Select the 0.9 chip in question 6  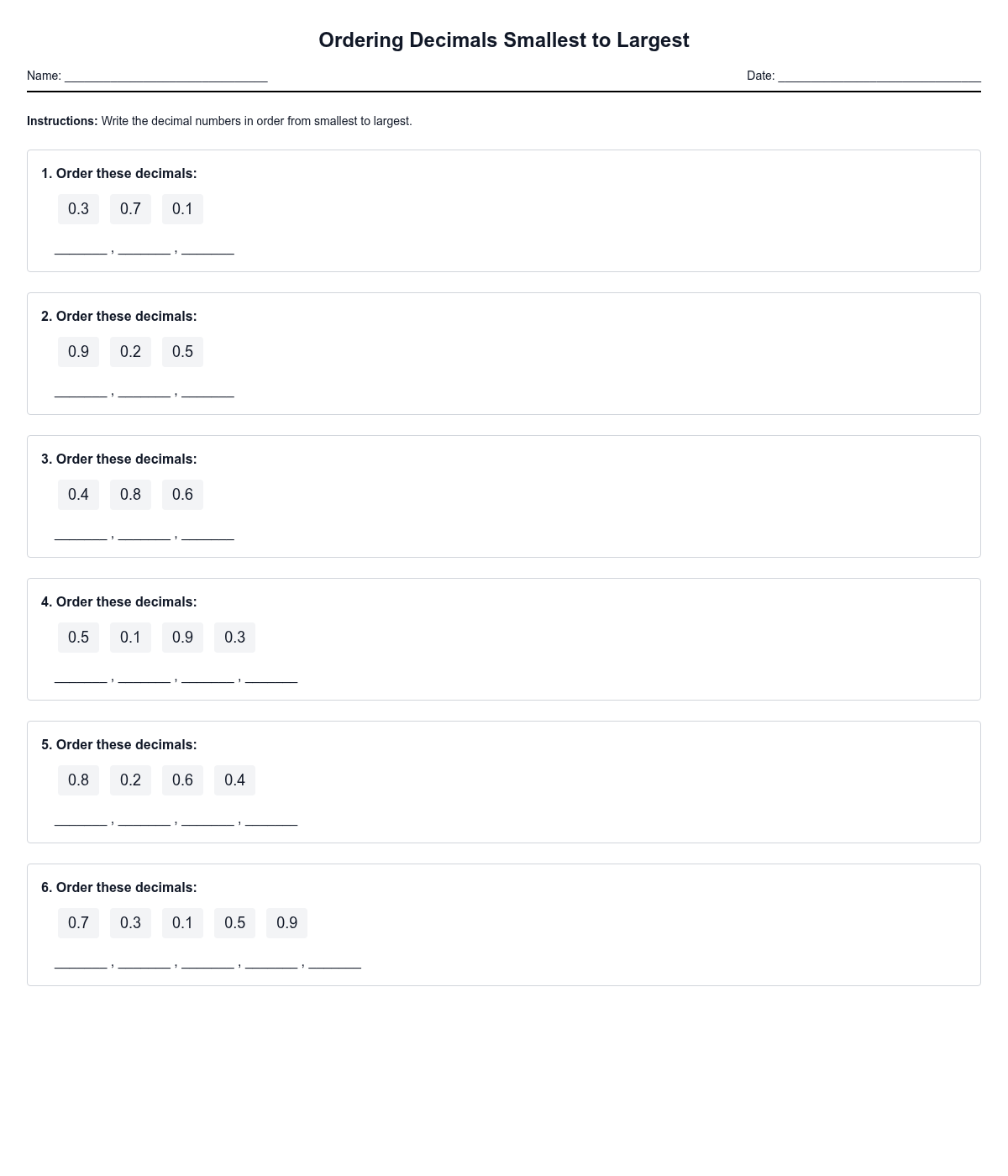[286, 923]
